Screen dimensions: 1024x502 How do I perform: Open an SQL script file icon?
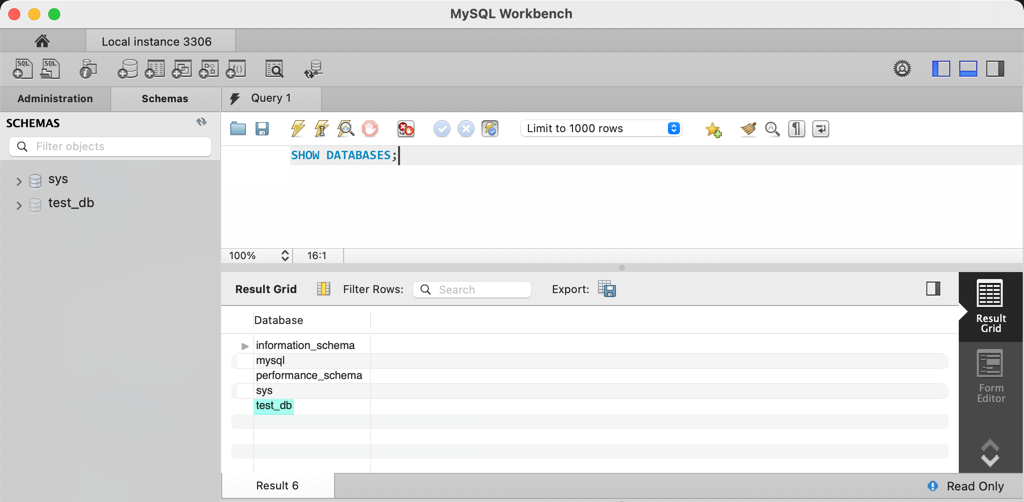(x=50, y=69)
